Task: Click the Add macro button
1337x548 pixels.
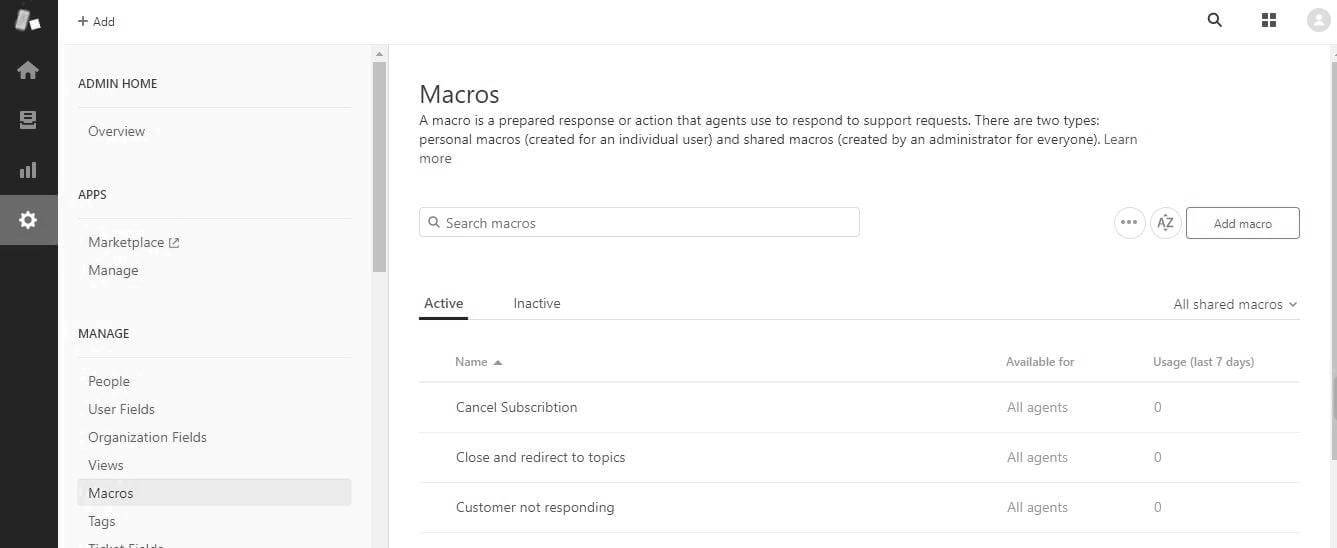Action: point(1242,223)
